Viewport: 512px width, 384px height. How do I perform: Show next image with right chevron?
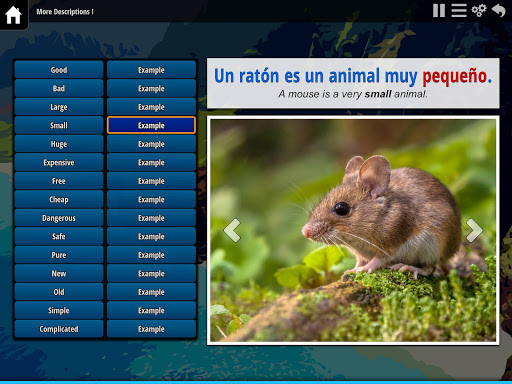(474, 230)
